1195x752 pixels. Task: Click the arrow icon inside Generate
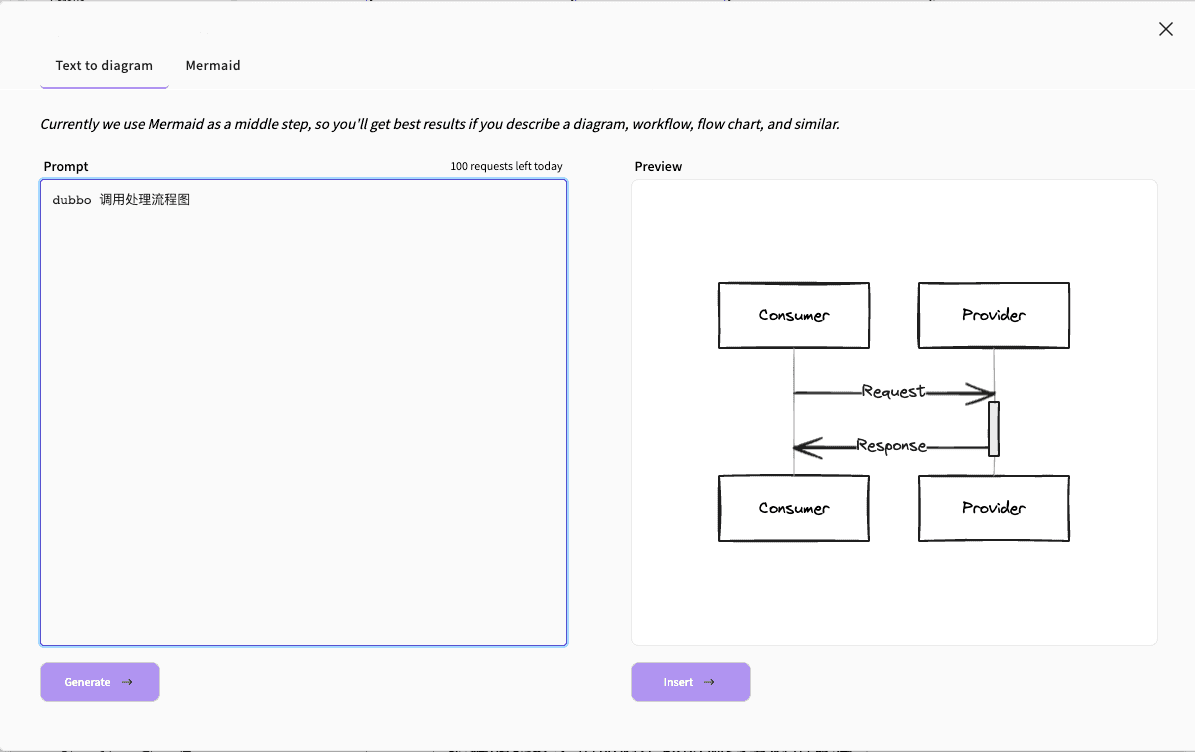coord(127,682)
